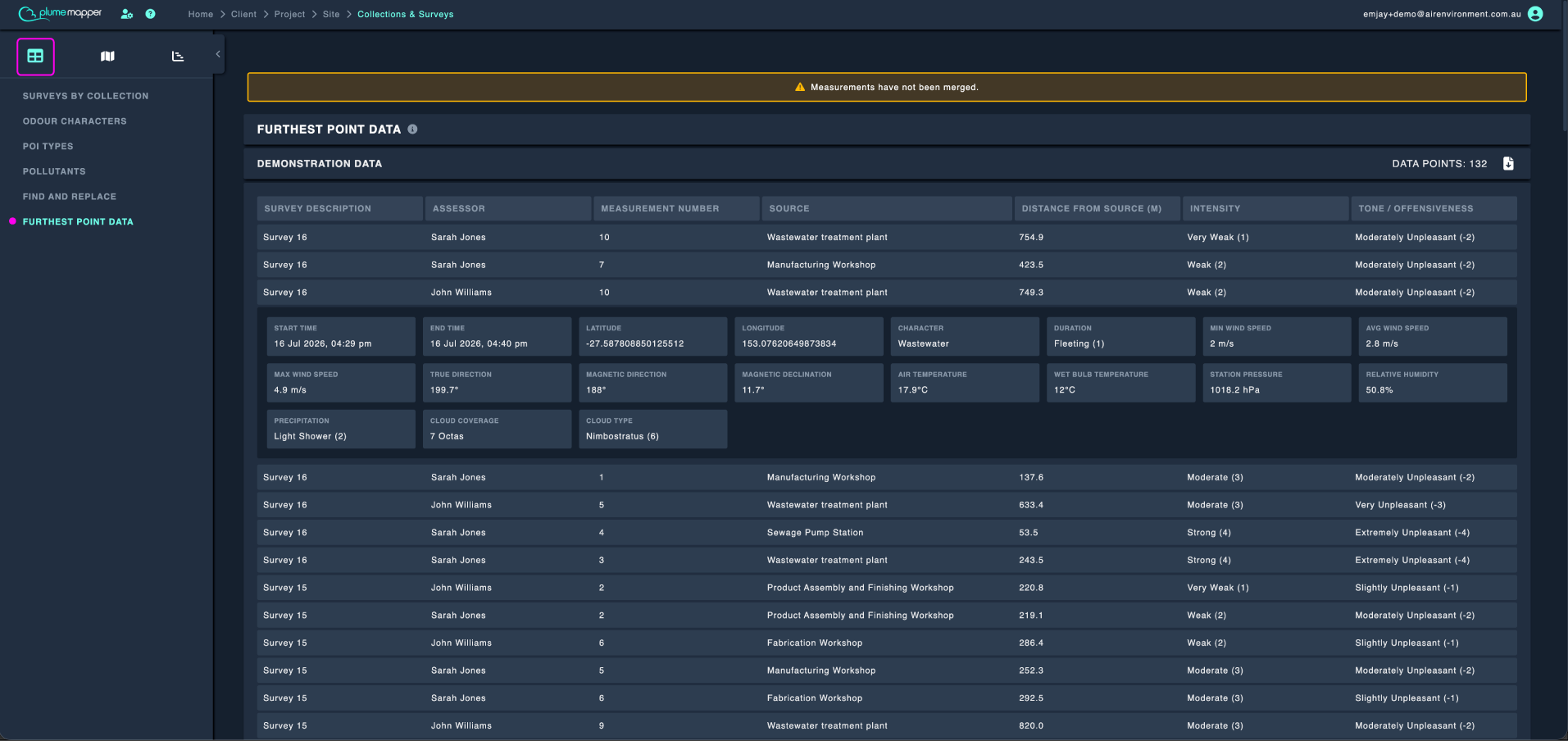Click the plumemapper logo
The image size is (1568, 741).
click(x=60, y=13)
